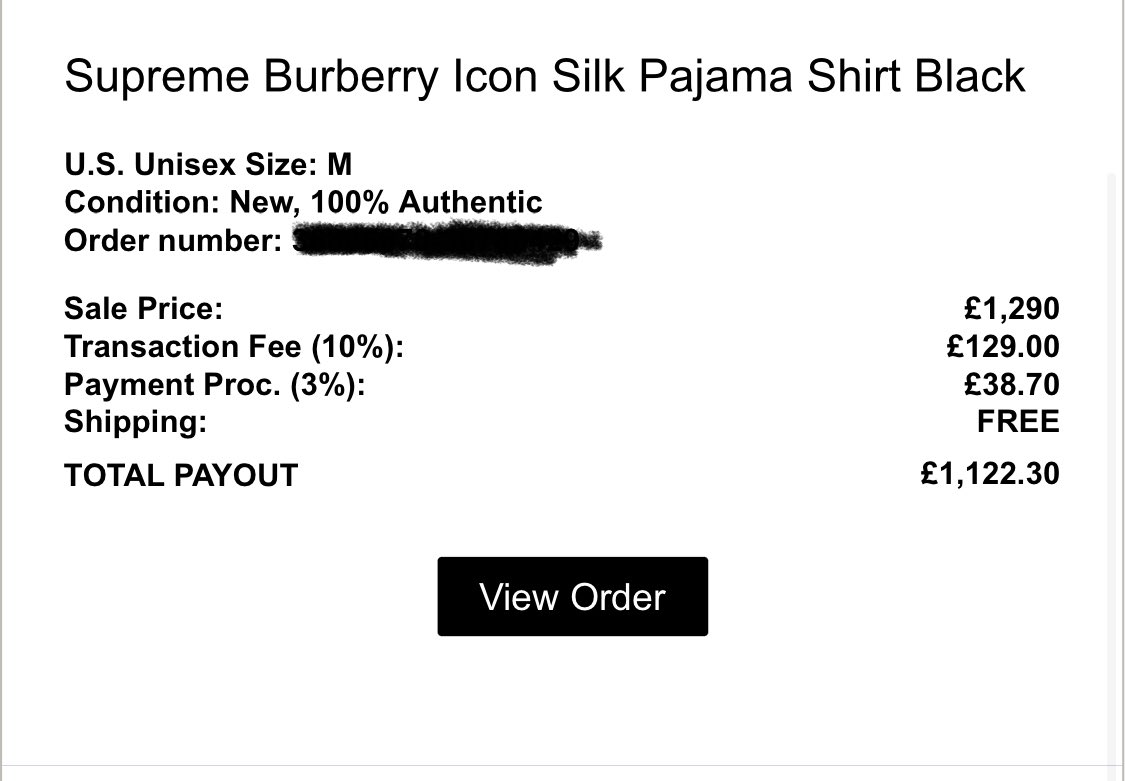Open the order via View Order button

[x=573, y=597]
